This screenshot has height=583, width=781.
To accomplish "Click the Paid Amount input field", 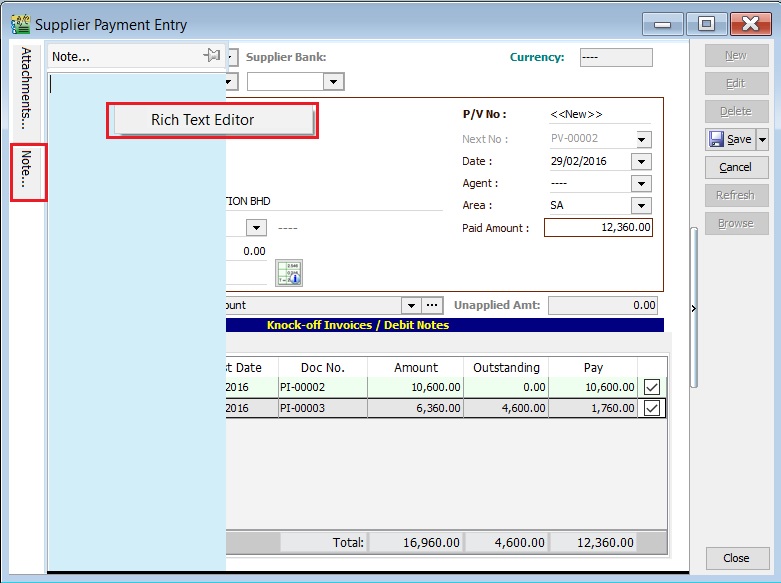I will click(x=598, y=228).
